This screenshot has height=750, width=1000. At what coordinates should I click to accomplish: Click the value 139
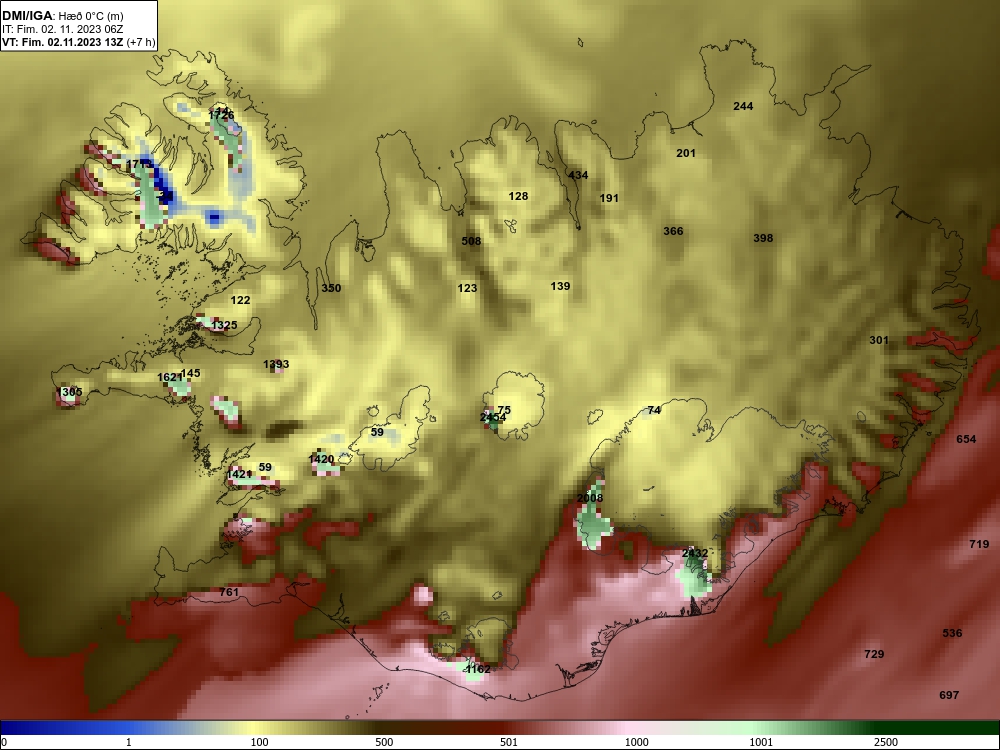560,286
